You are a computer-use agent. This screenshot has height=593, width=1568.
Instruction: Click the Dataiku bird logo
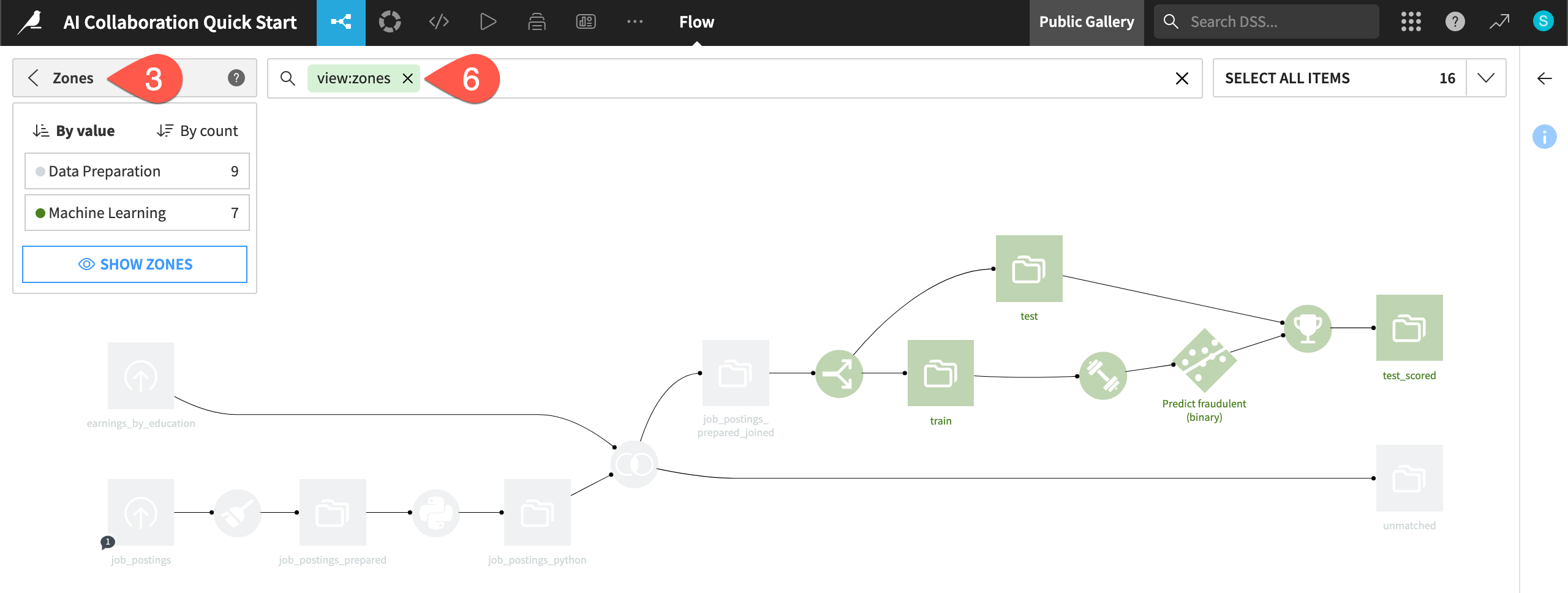[30, 23]
